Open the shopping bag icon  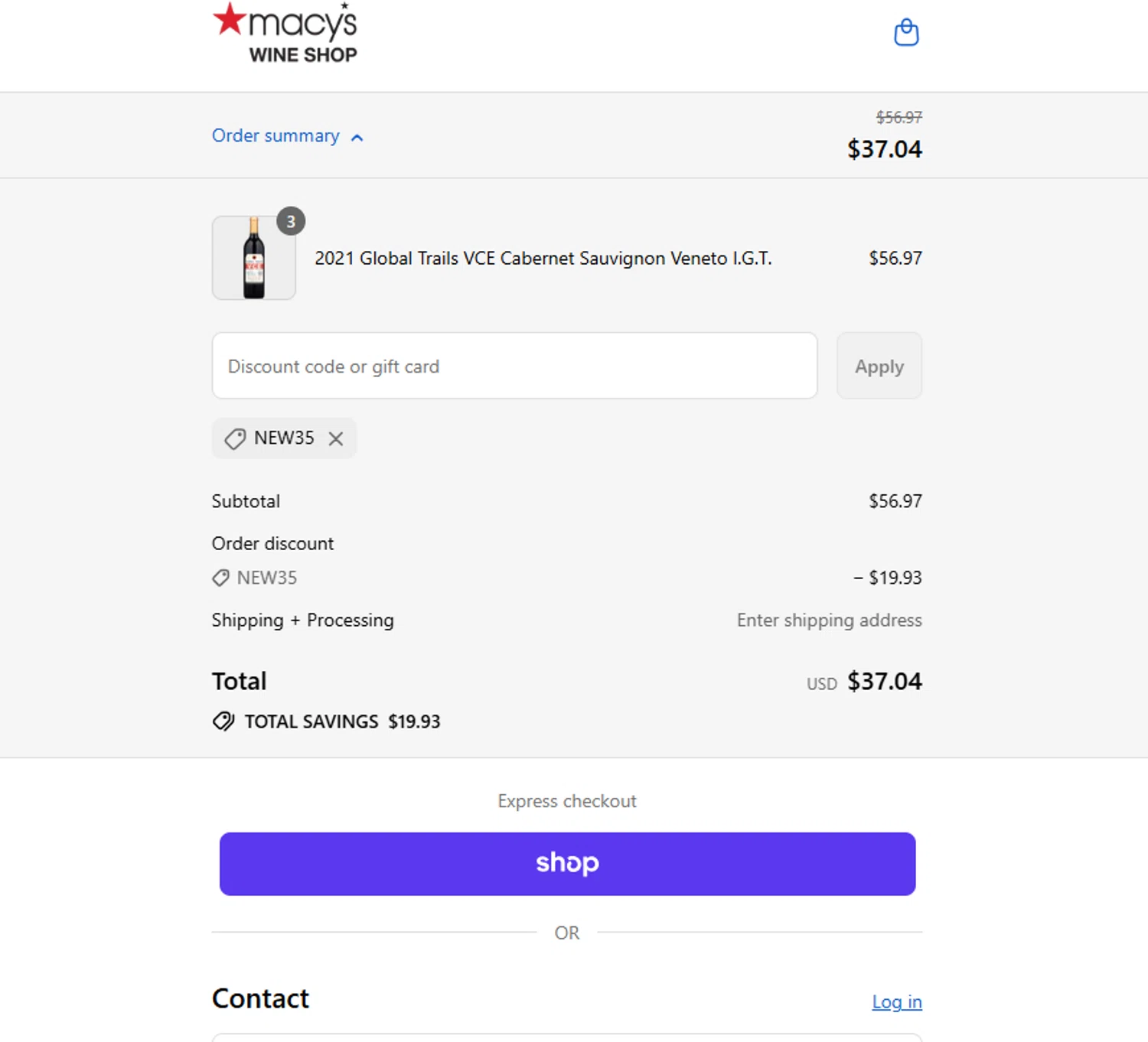click(906, 33)
